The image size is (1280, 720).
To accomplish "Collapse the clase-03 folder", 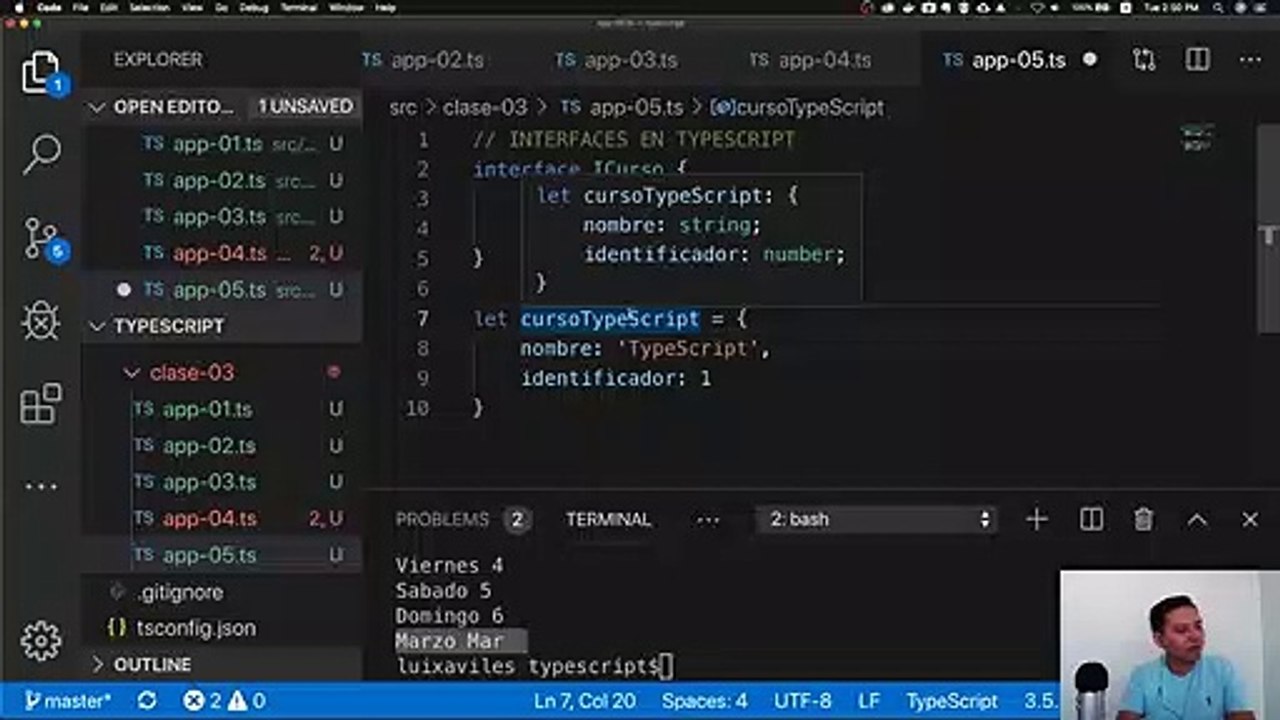I will 192,372.
